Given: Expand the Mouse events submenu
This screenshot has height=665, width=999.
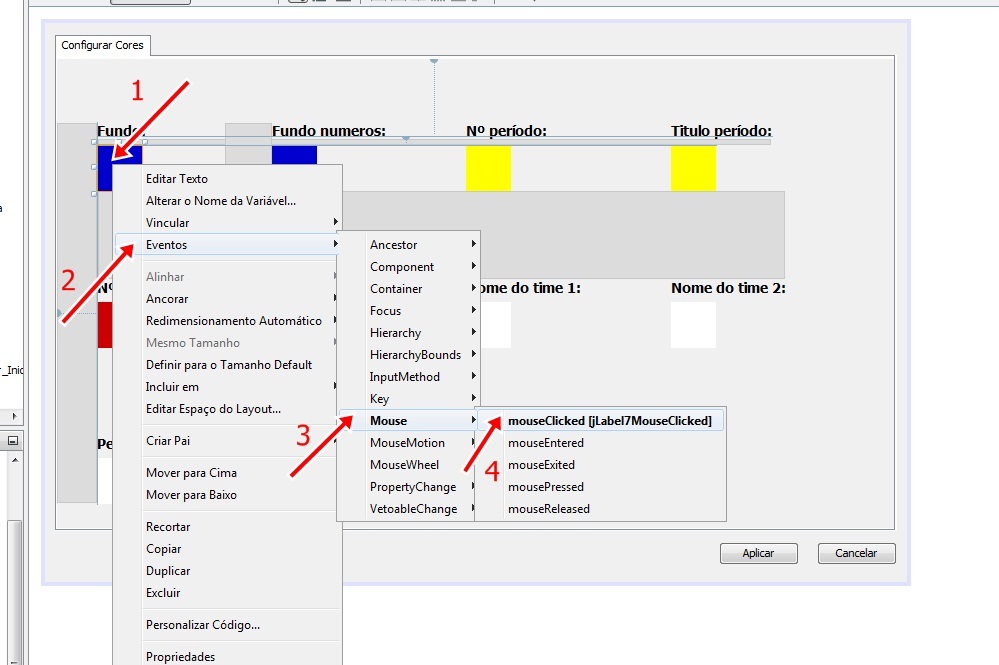Looking at the screenshot, I should (x=408, y=421).
